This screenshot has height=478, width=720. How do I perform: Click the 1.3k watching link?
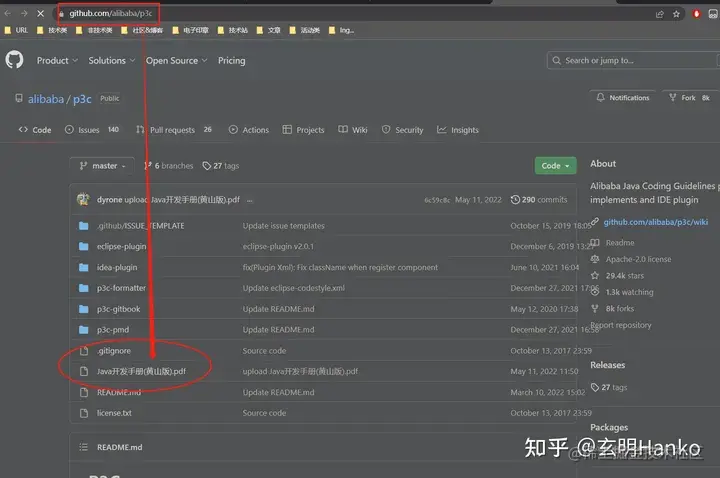click(622, 292)
